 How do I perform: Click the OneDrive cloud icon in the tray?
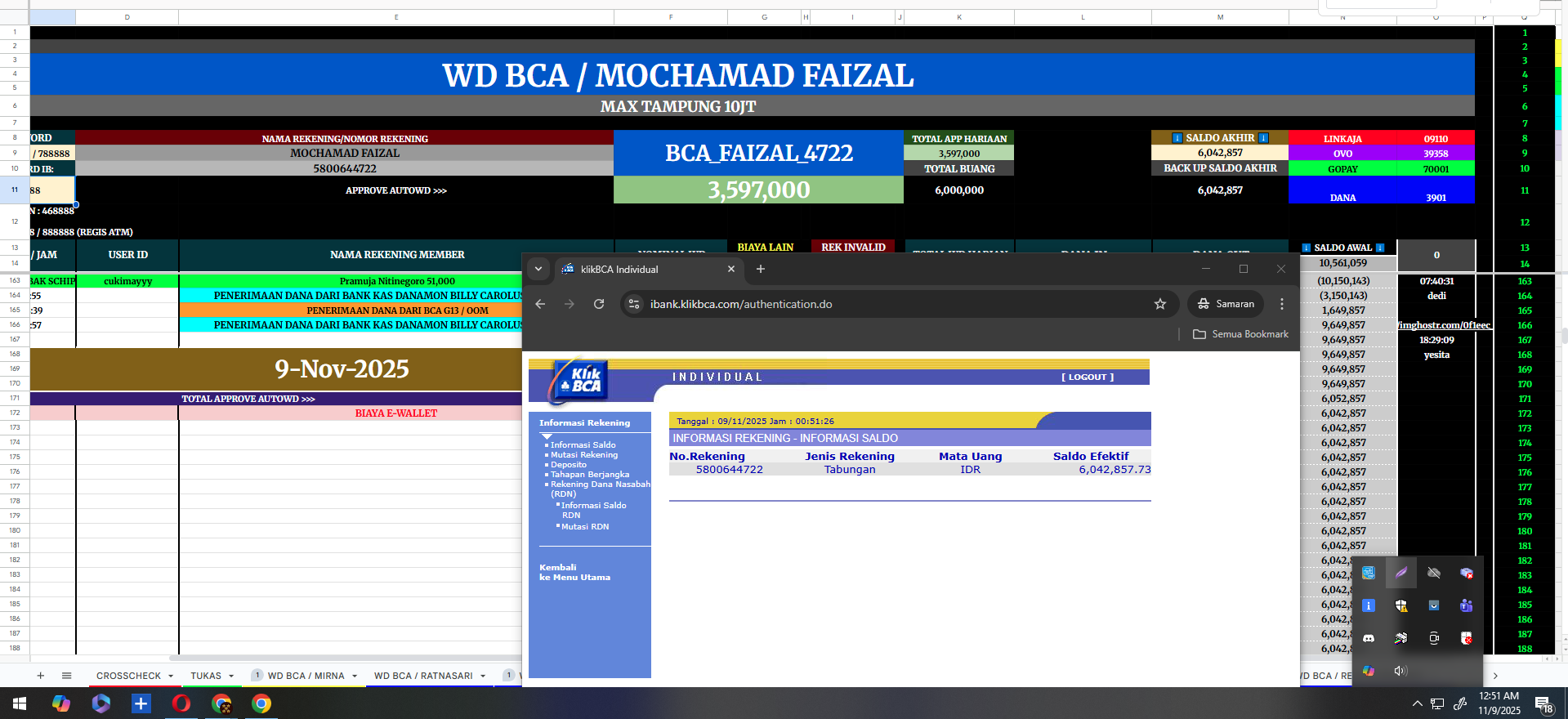point(1434,573)
